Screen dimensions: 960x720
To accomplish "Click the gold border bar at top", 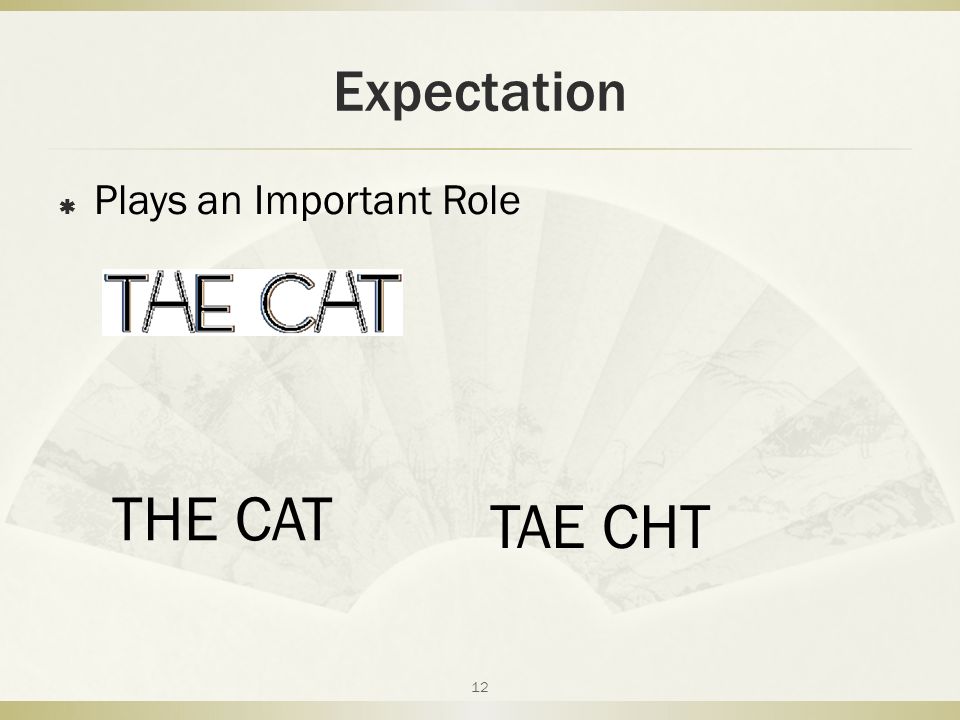I will coord(480,5).
